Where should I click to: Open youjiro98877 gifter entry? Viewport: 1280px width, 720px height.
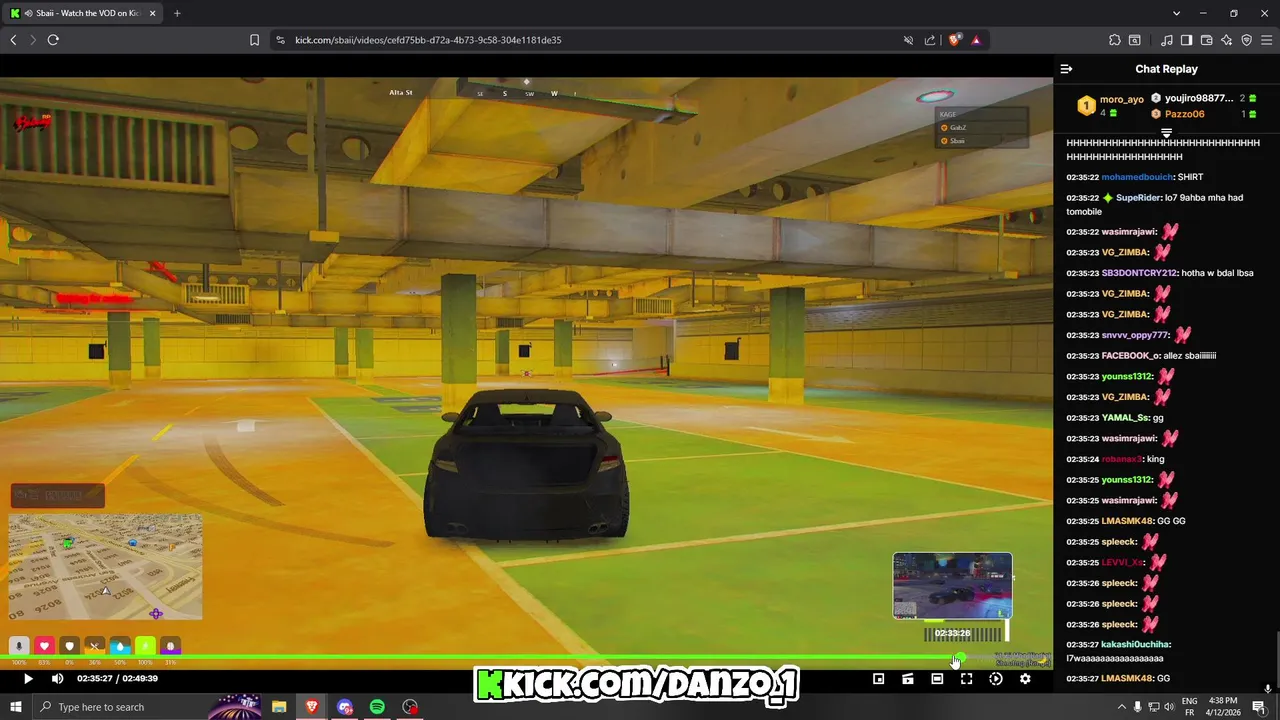click(1199, 98)
